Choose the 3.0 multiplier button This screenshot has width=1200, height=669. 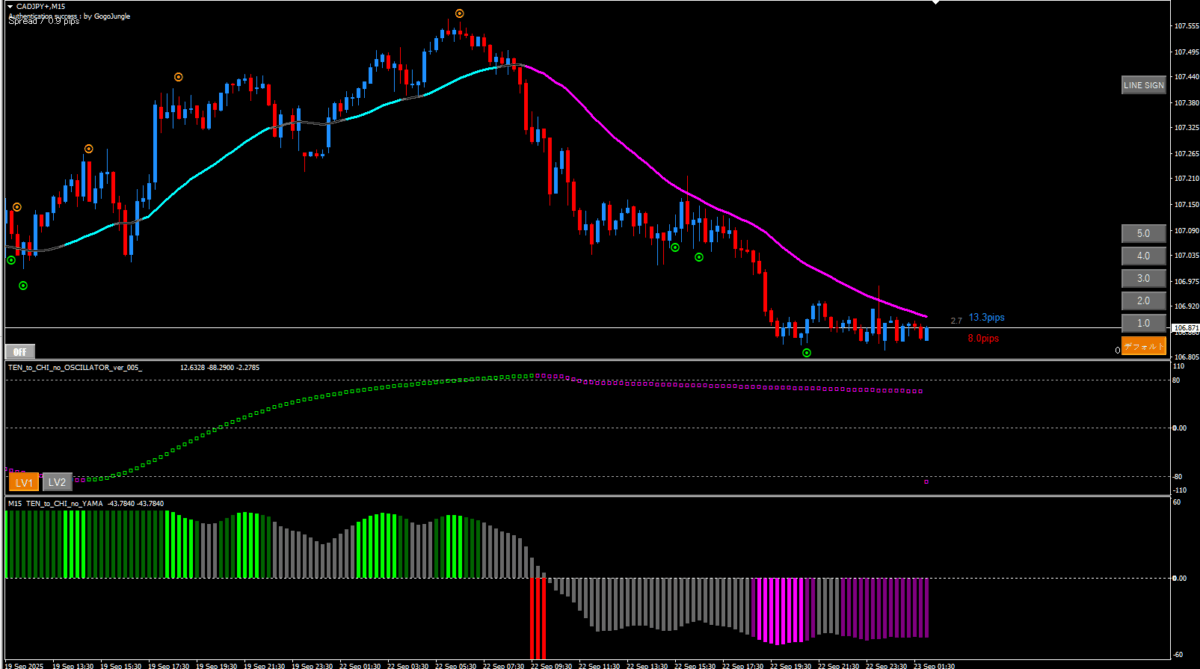1143,278
